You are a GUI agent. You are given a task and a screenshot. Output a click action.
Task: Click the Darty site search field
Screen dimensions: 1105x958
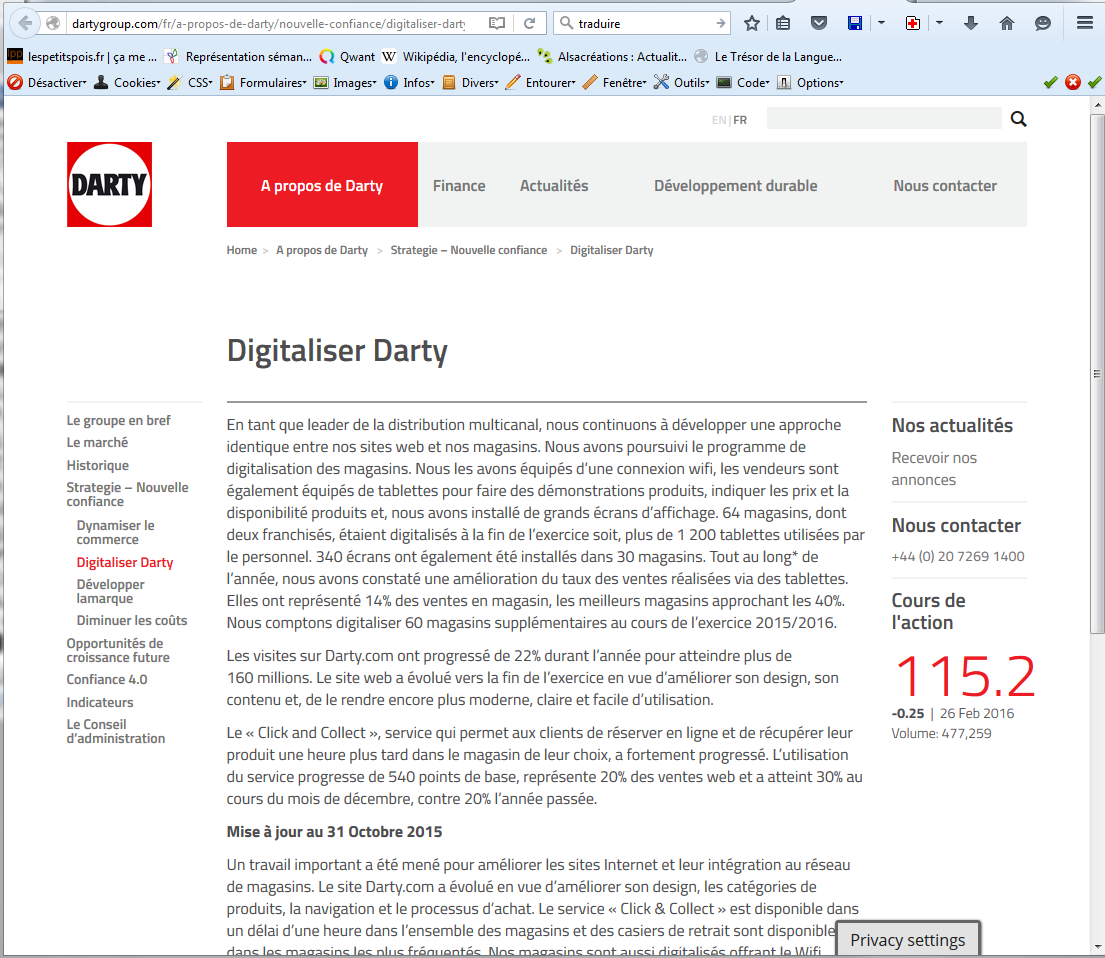(883, 119)
